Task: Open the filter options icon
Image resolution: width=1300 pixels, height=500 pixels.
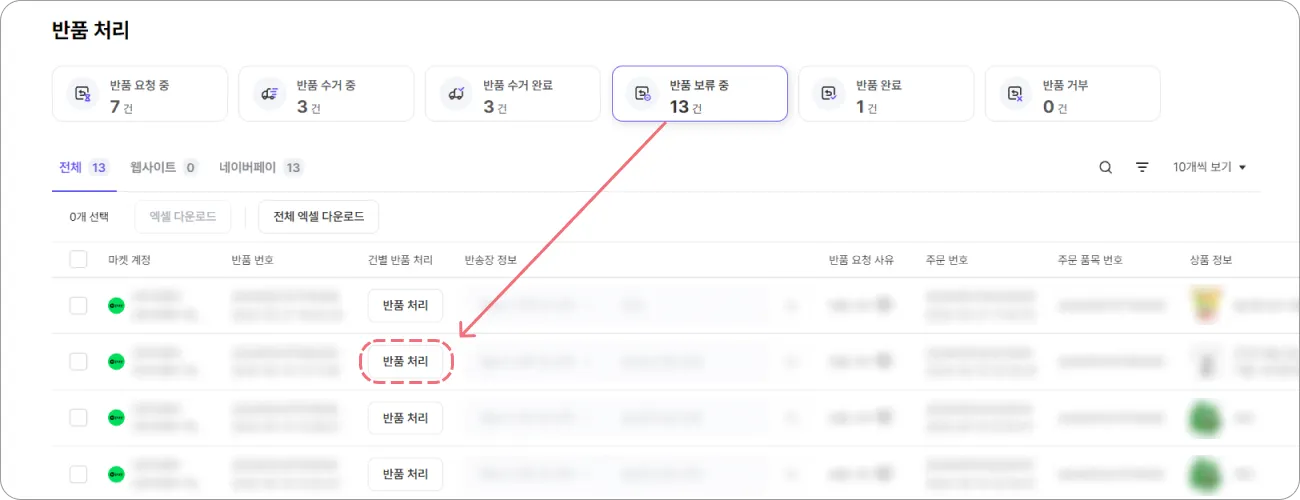Action: click(x=1142, y=168)
